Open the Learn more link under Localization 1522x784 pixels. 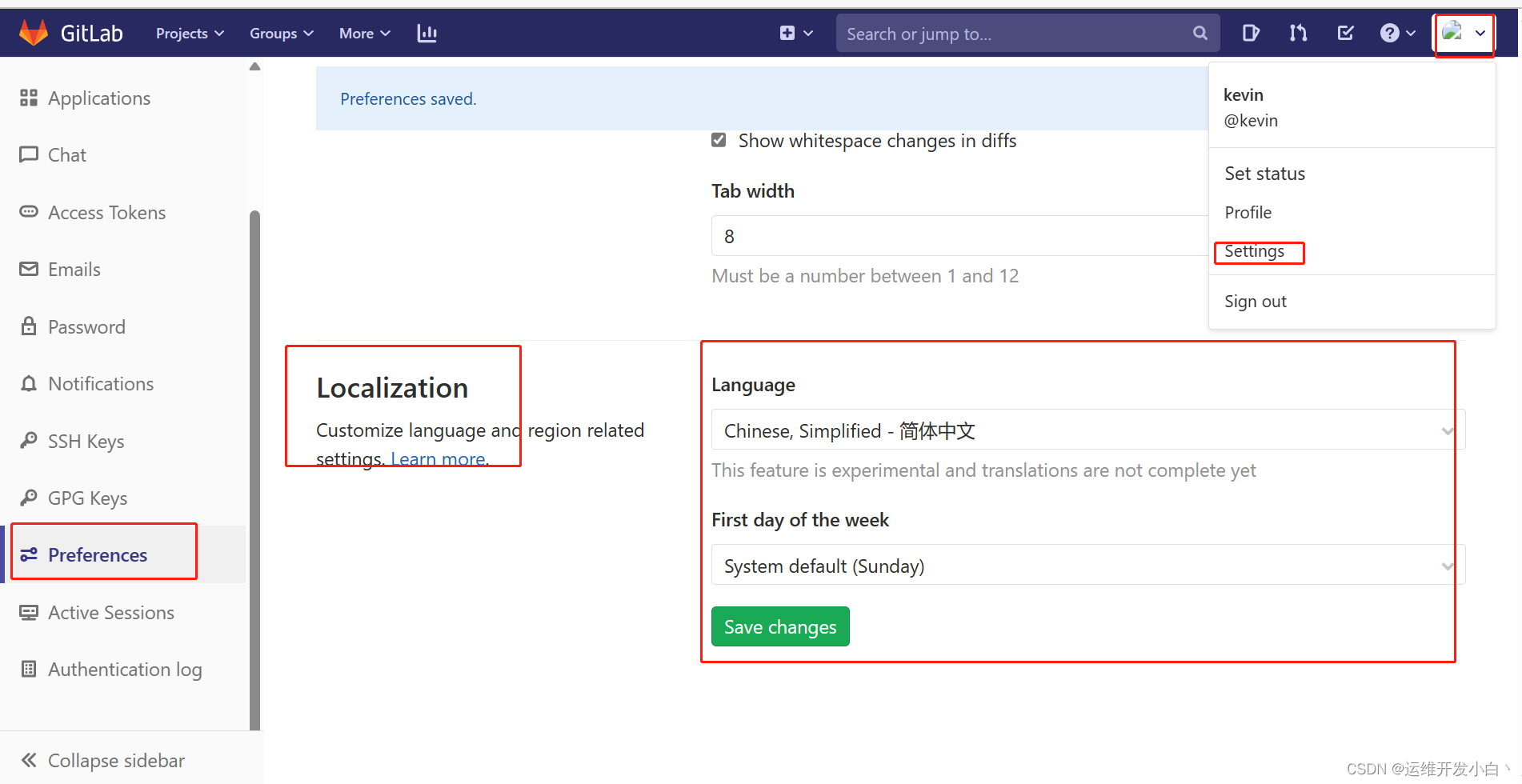pyautogui.click(x=437, y=458)
